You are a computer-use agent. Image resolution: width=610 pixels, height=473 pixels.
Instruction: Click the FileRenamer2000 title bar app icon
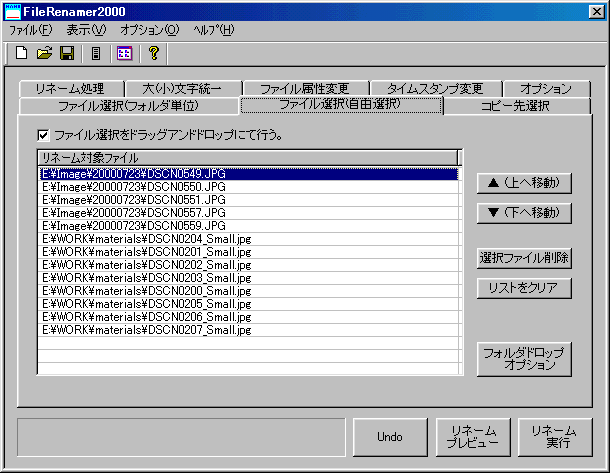(12, 12)
